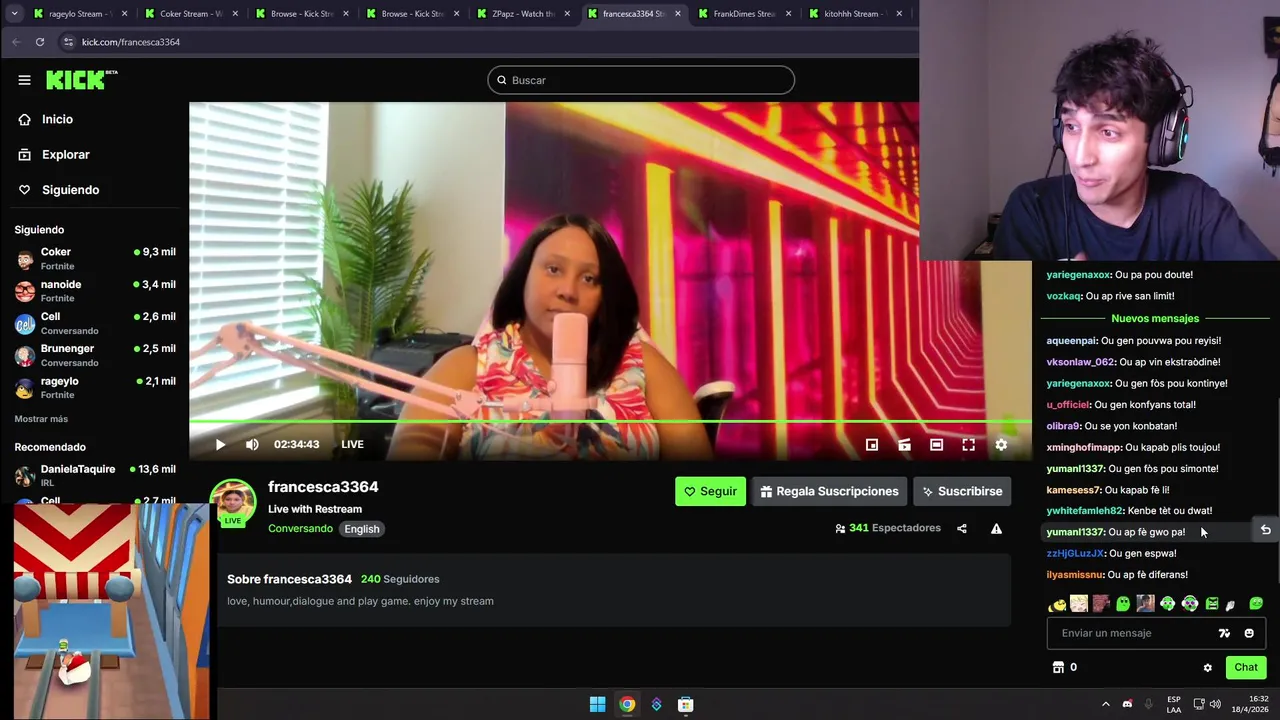Expand list with Mostrar más
This screenshot has height=720, width=1280.
(x=41, y=419)
